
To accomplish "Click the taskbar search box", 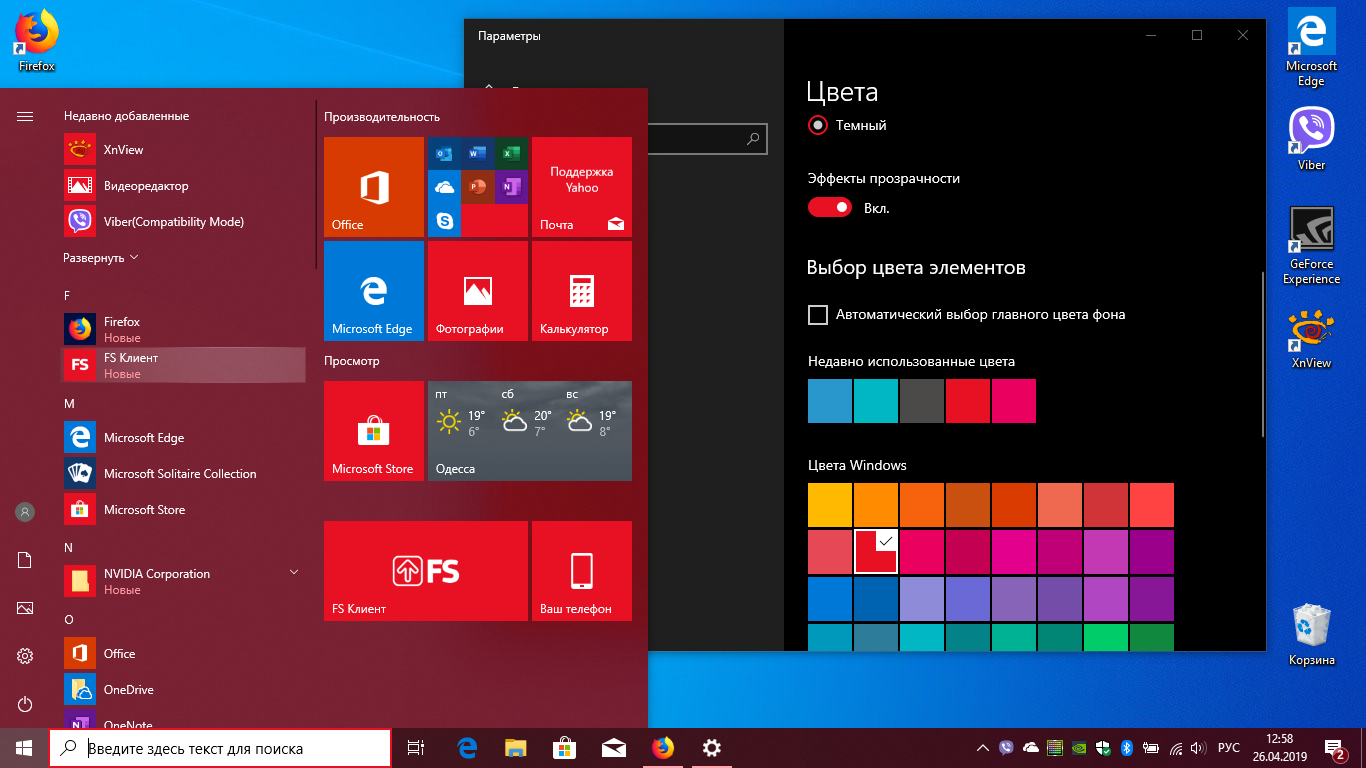I will (x=220, y=748).
